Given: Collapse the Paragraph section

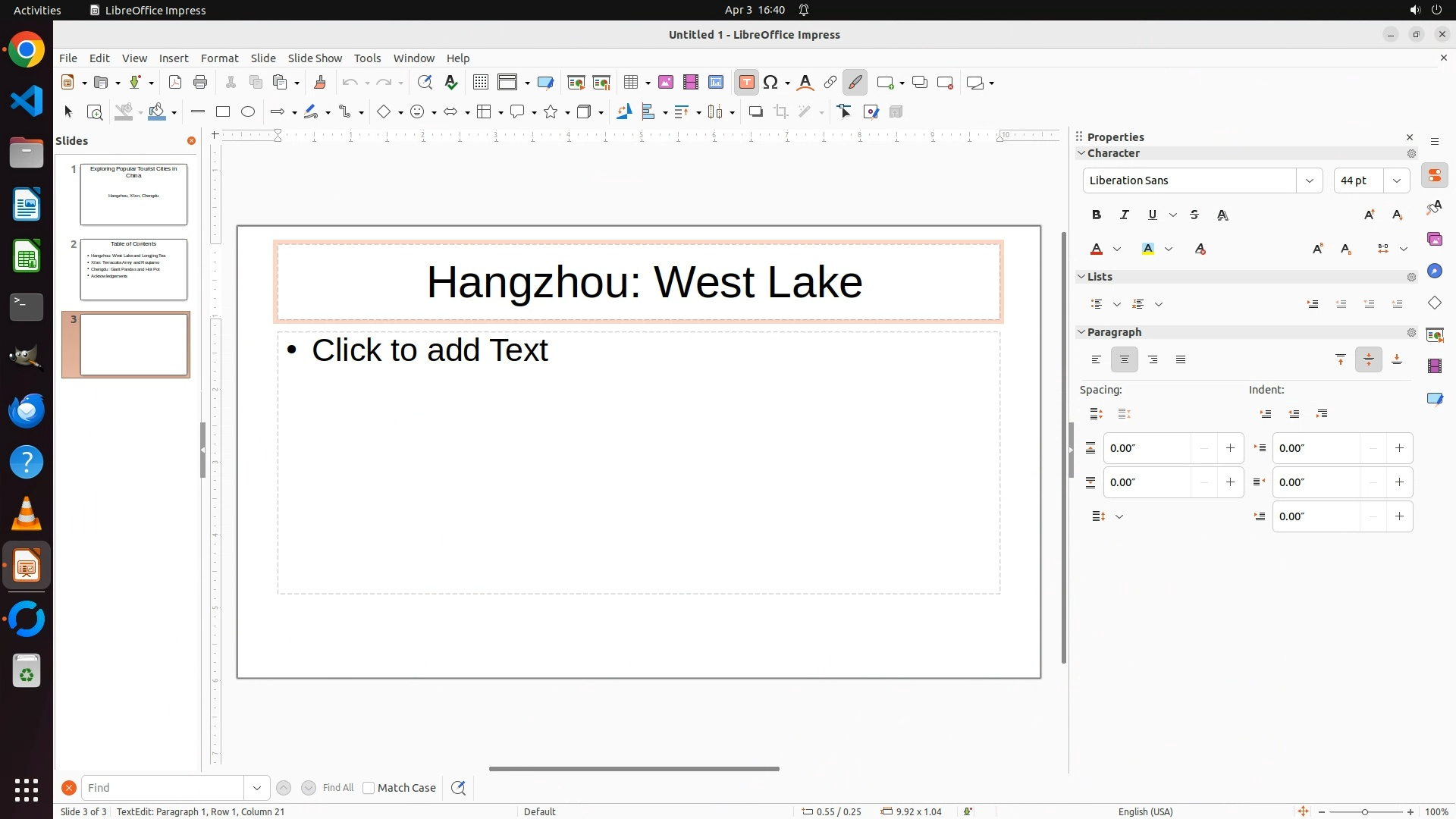Looking at the screenshot, I should [1082, 332].
